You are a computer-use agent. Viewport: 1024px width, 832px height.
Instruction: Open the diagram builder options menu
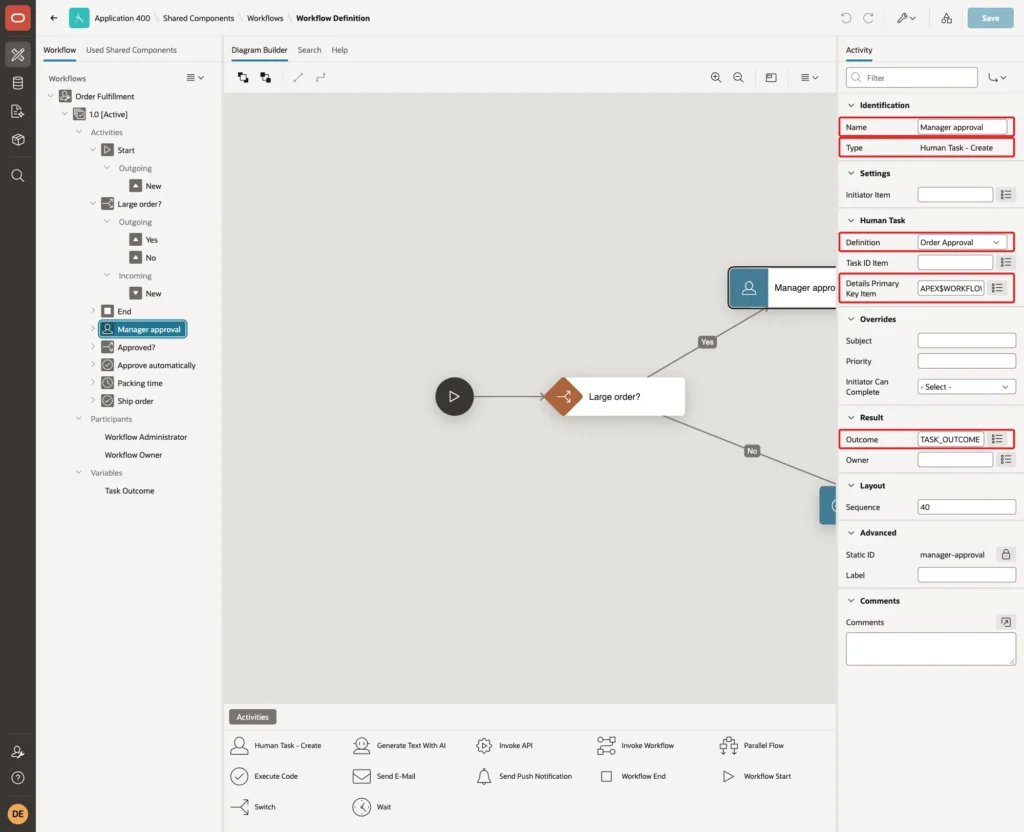809,78
